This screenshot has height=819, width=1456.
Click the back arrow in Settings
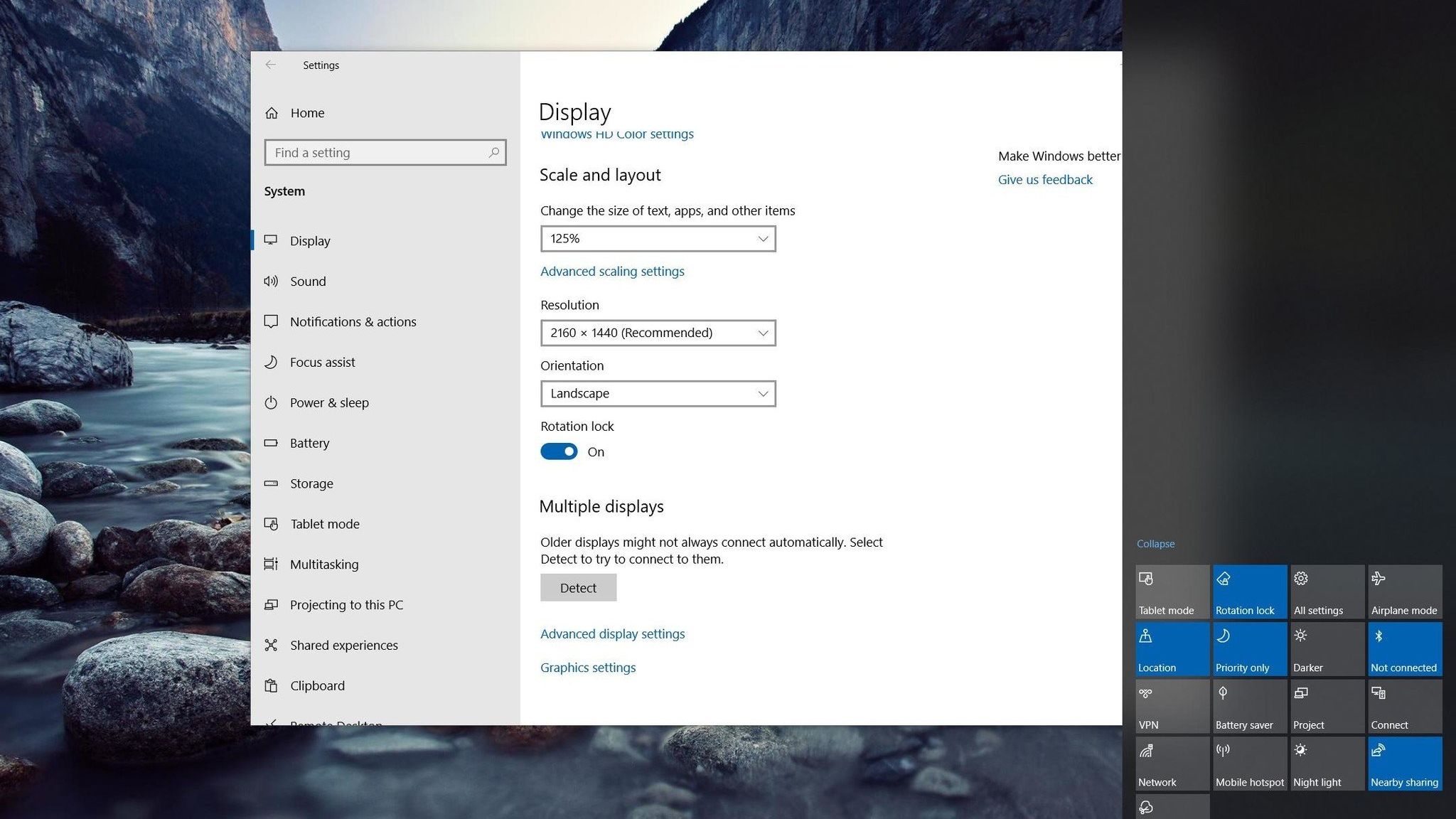pos(270,65)
